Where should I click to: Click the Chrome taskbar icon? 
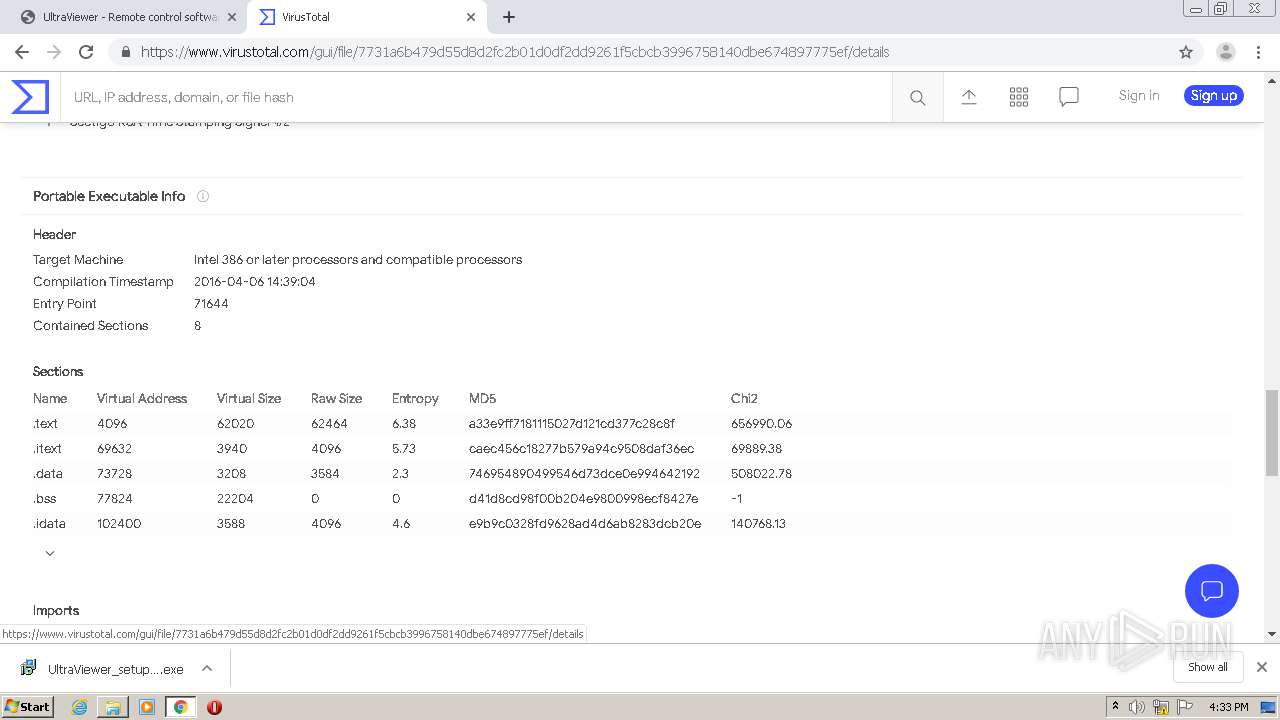click(180, 707)
